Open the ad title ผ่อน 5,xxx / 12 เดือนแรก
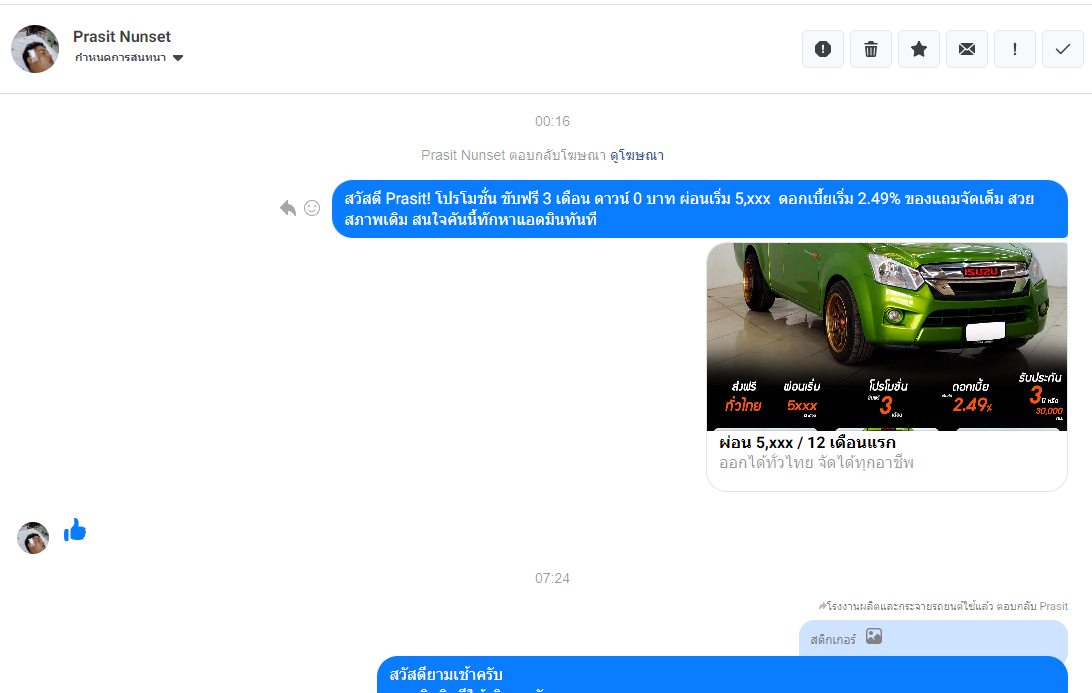The height and width of the screenshot is (693, 1092). click(x=807, y=443)
